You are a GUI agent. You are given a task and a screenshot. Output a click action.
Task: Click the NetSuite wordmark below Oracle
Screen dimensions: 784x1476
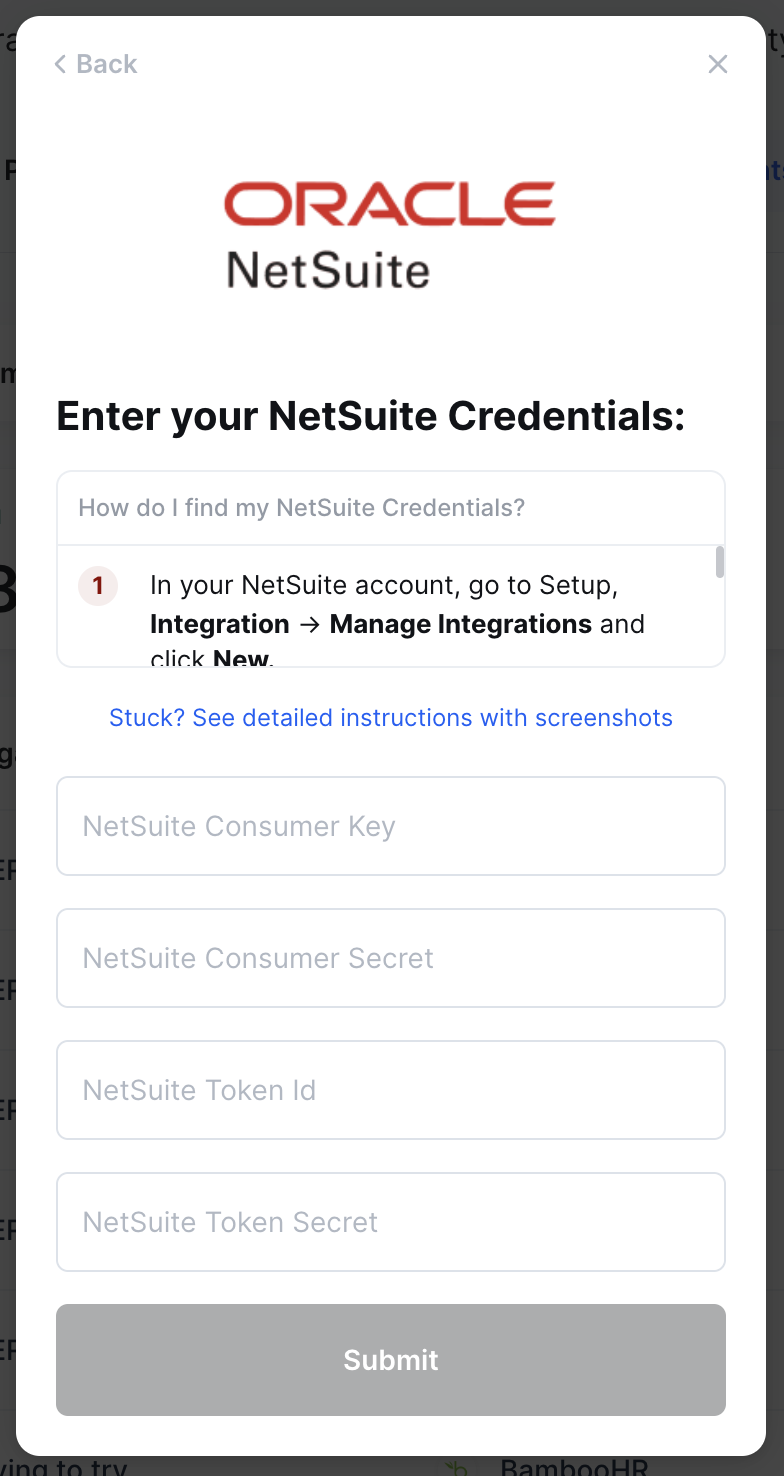[x=328, y=270]
